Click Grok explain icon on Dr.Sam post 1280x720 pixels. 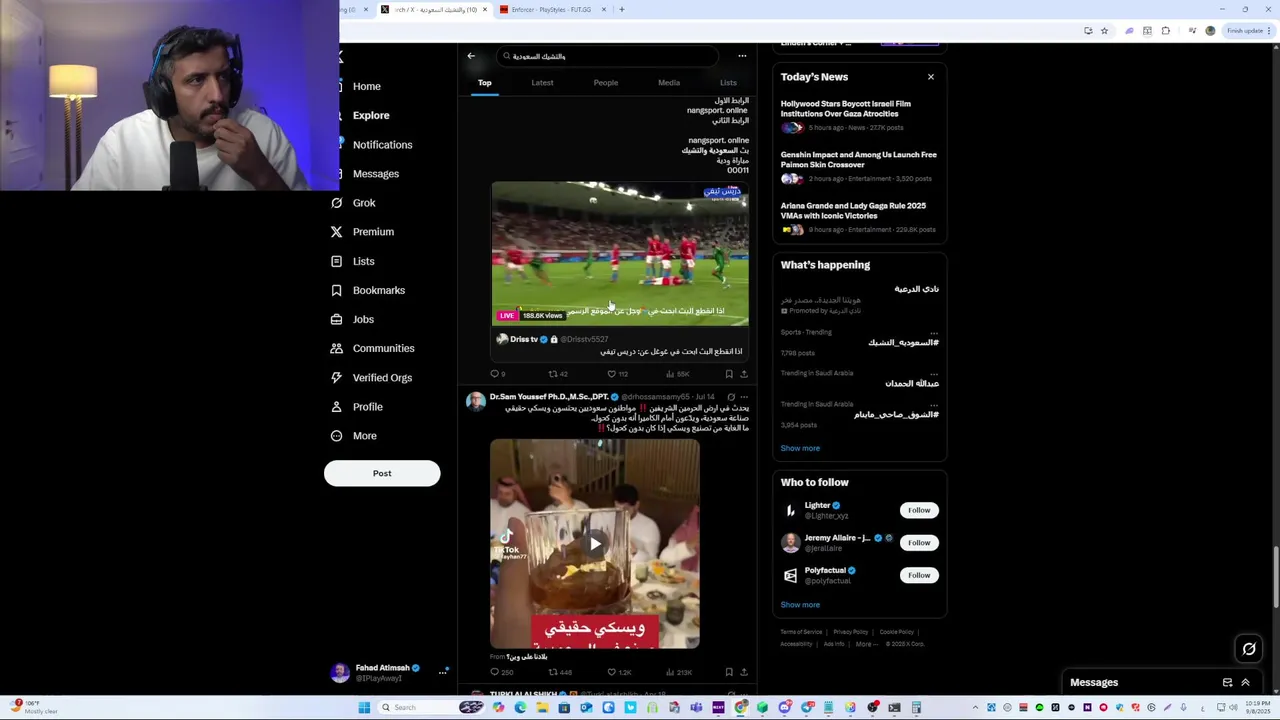(730, 397)
